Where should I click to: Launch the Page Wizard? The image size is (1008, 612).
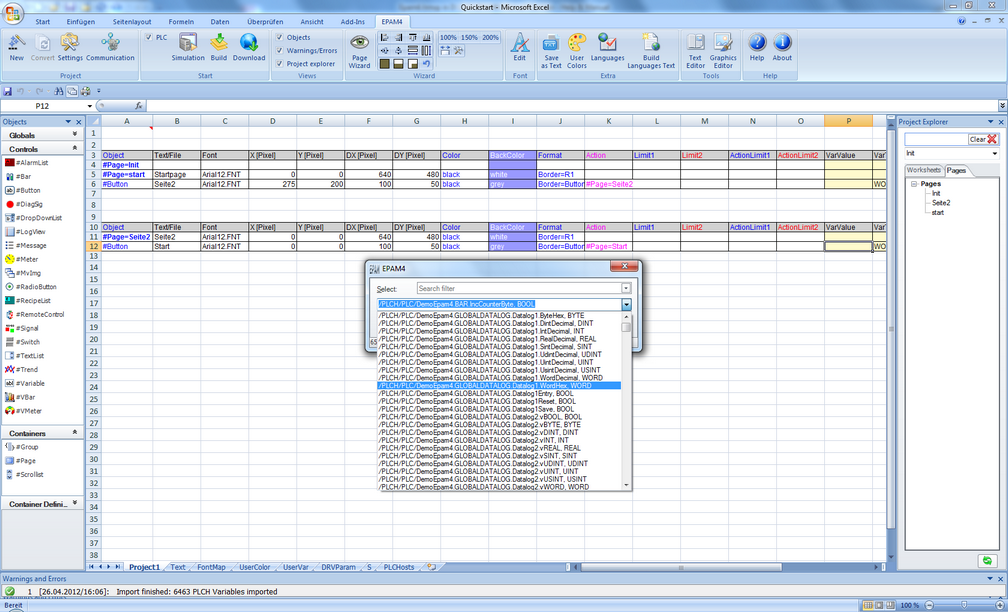coord(359,51)
